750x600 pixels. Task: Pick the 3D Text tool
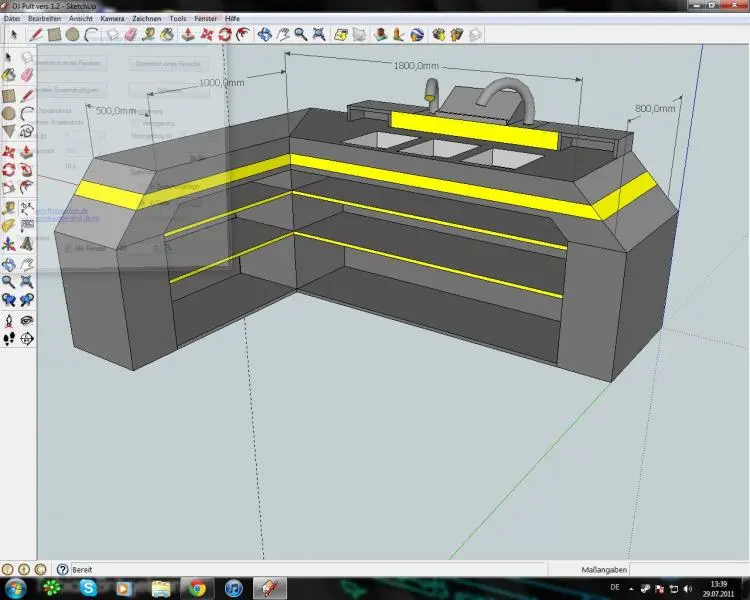click(27, 245)
